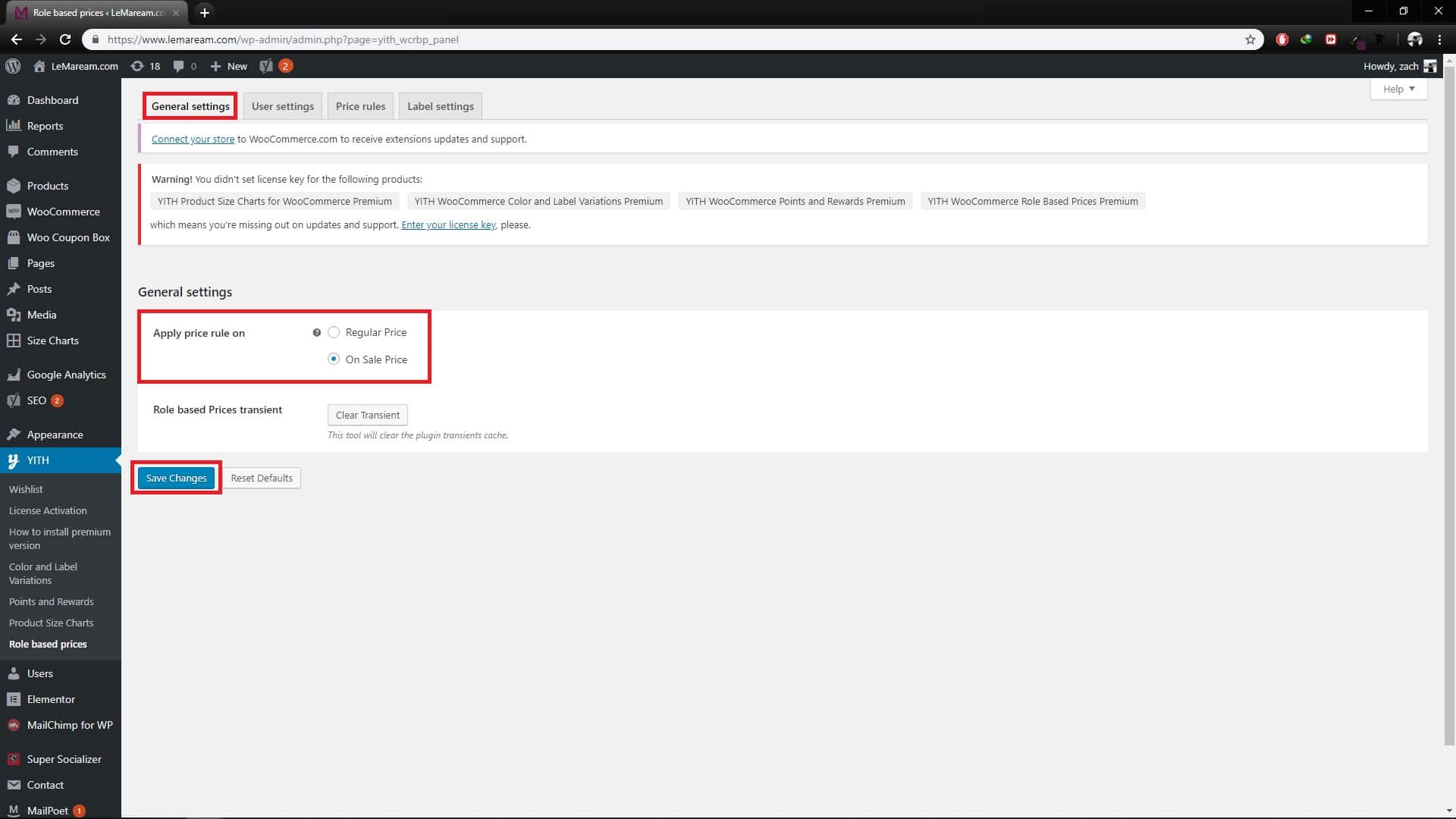Open Chrome's three-dot menu
The image size is (1456, 819).
pos(1439,39)
